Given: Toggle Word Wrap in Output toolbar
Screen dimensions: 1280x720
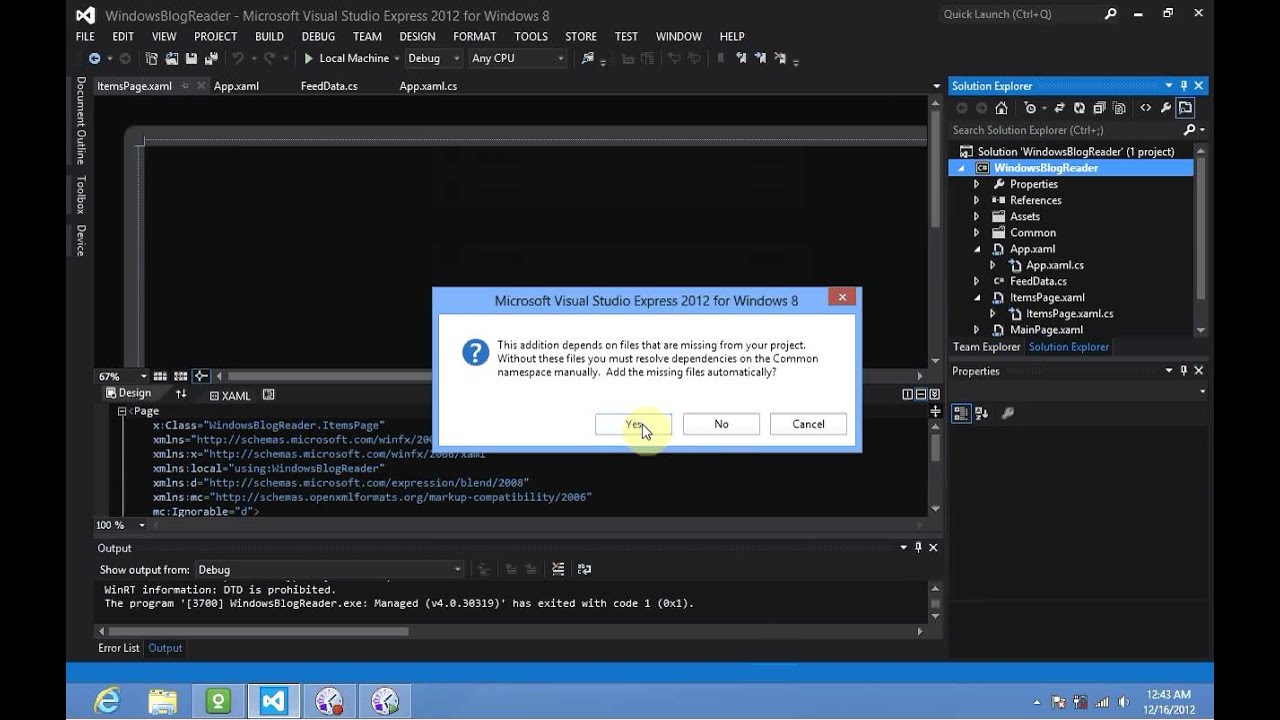Looking at the screenshot, I should pyautogui.click(x=584, y=569).
